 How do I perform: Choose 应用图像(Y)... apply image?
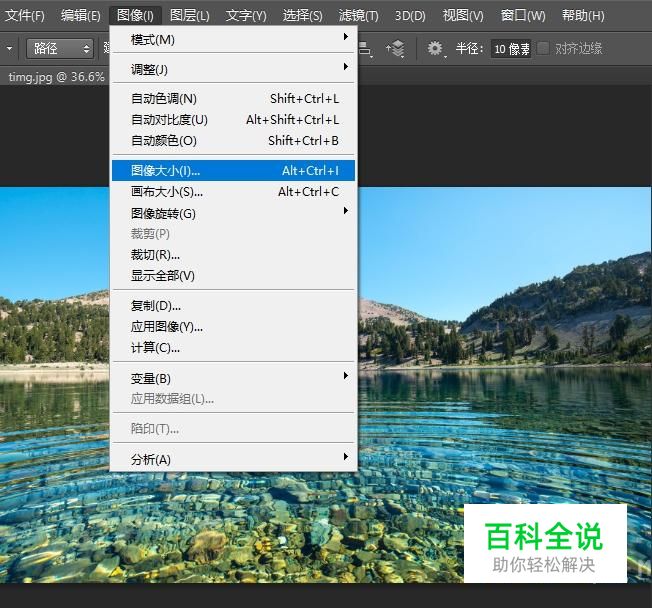233,326
